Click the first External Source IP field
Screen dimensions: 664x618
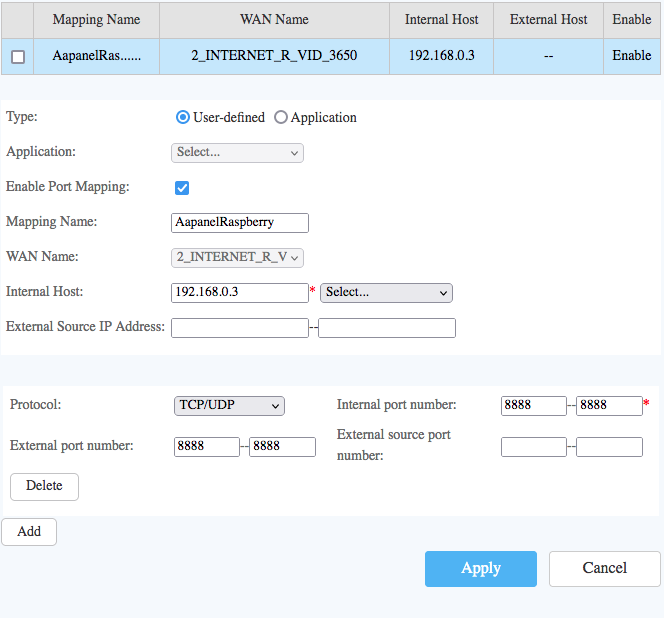point(240,328)
